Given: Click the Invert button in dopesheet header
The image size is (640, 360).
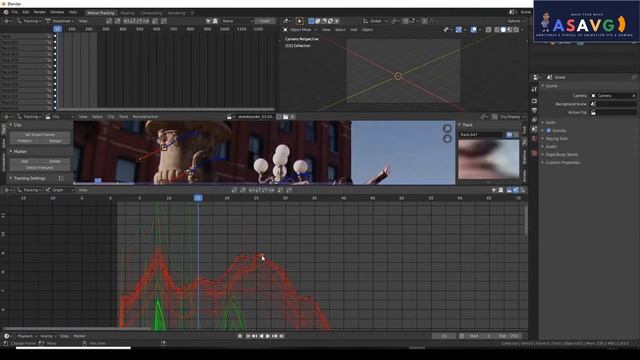Looking at the screenshot, I should pos(264,21).
